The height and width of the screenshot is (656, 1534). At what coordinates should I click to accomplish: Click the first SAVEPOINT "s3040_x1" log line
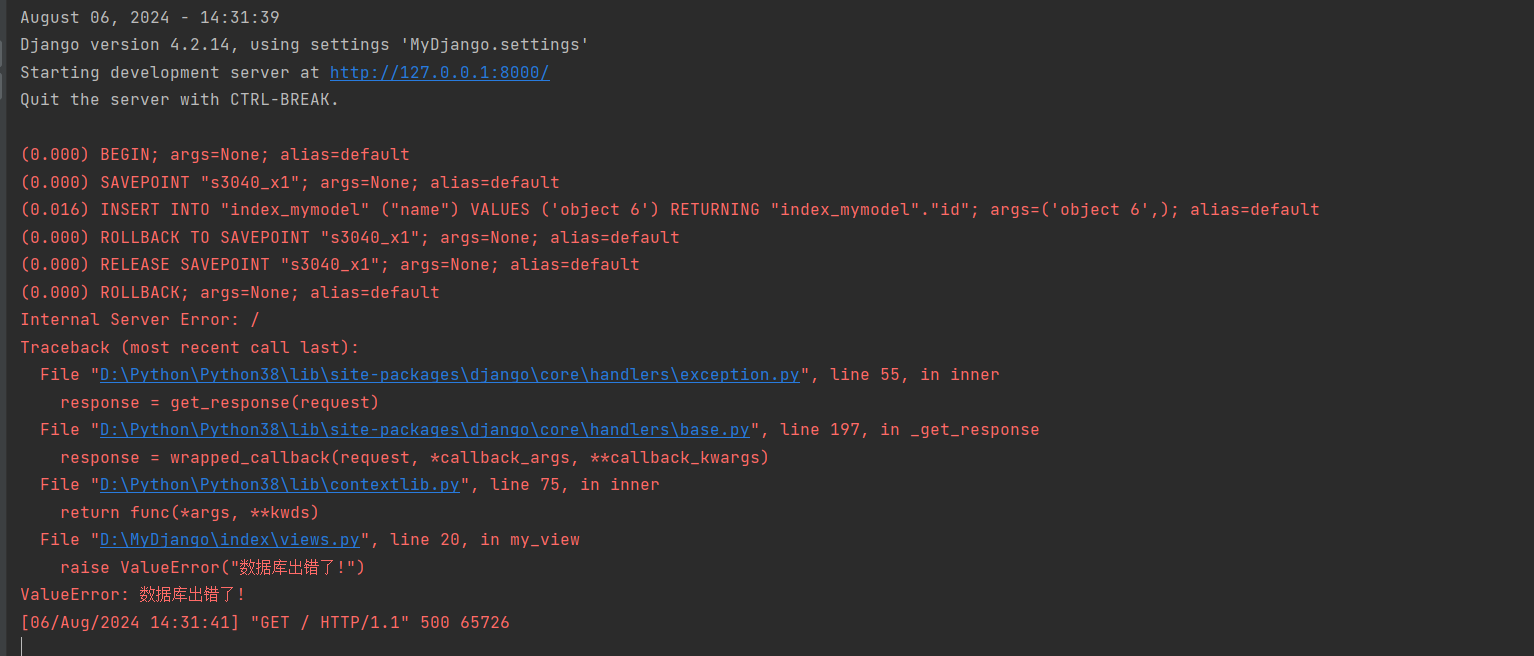[290, 183]
